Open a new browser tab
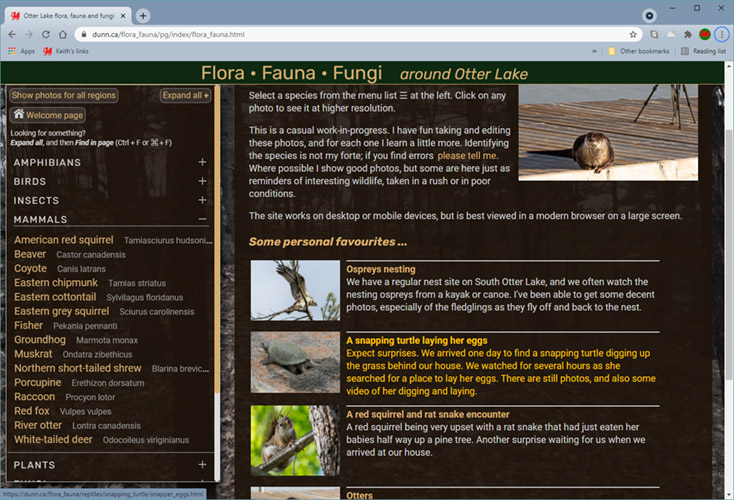Image resolution: width=734 pixels, height=500 pixels. click(143, 15)
